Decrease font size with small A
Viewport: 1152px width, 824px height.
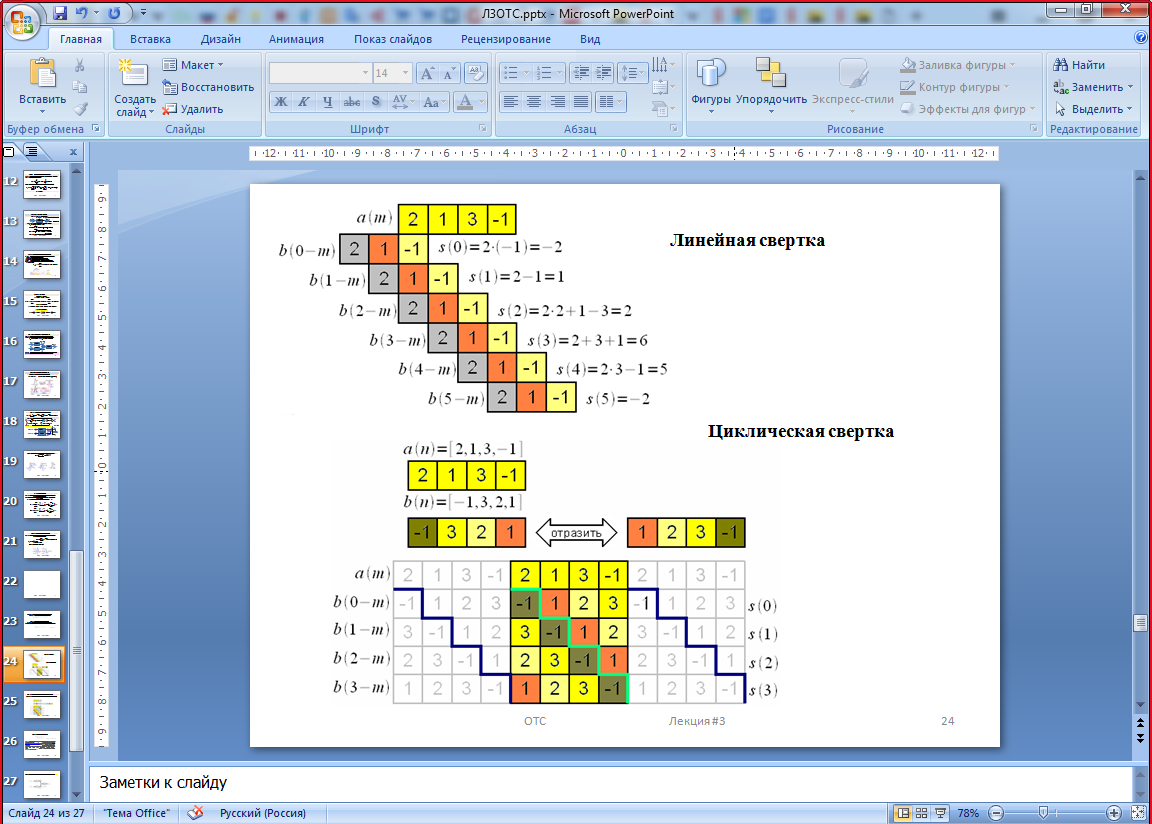pos(449,73)
